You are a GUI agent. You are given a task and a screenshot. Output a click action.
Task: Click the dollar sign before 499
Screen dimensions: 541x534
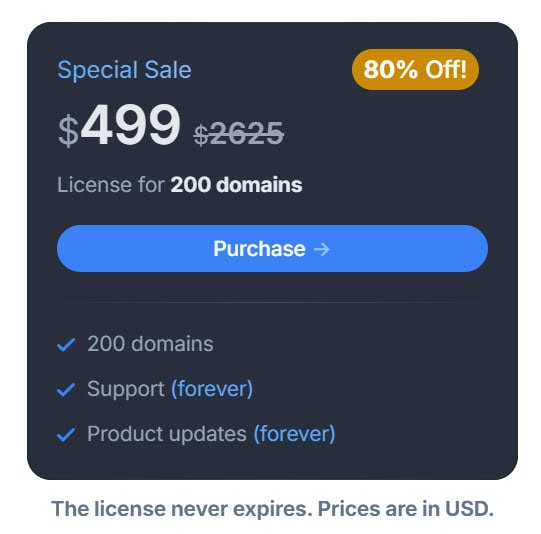[x=68, y=131]
